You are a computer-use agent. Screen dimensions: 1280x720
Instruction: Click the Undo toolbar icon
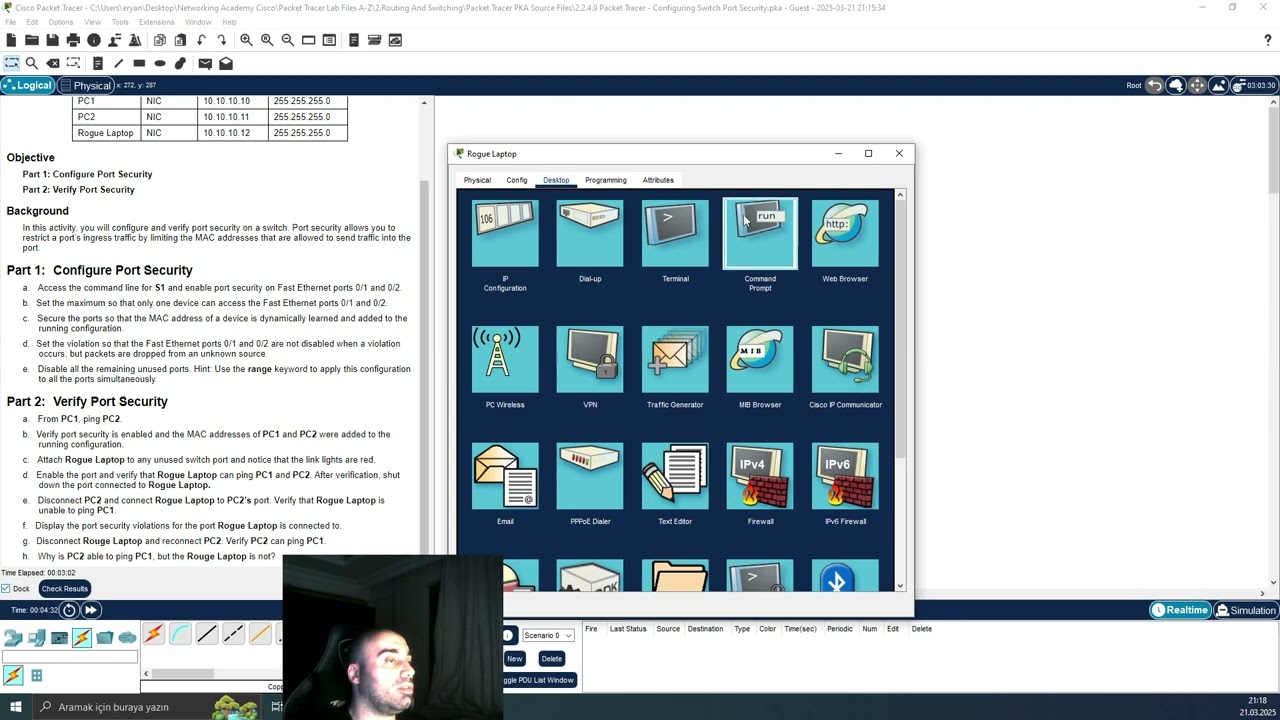click(201, 40)
